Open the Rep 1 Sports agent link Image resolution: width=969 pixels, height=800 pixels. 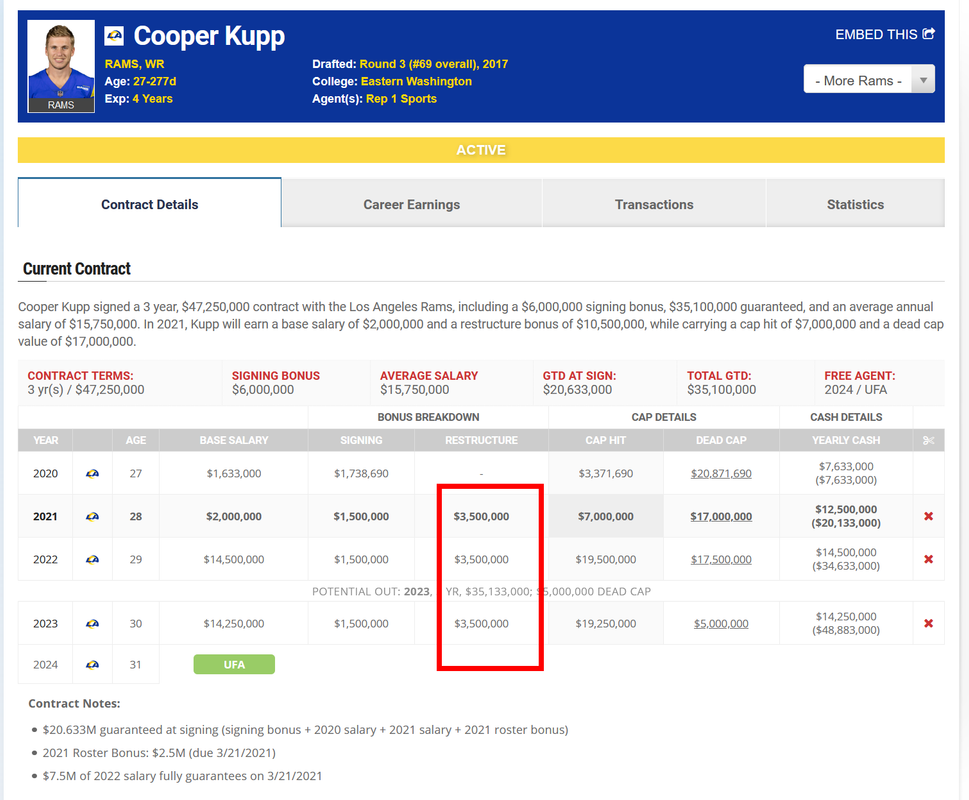pyautogui.click(x=401, y=99)
